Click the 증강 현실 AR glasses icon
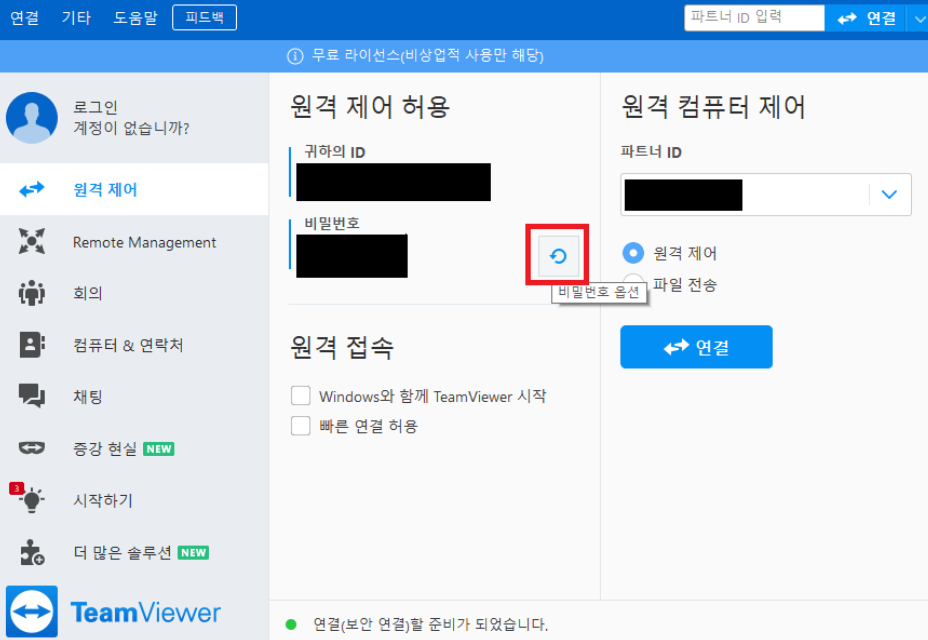The image size is (928, 640). [x=32, y=448]
